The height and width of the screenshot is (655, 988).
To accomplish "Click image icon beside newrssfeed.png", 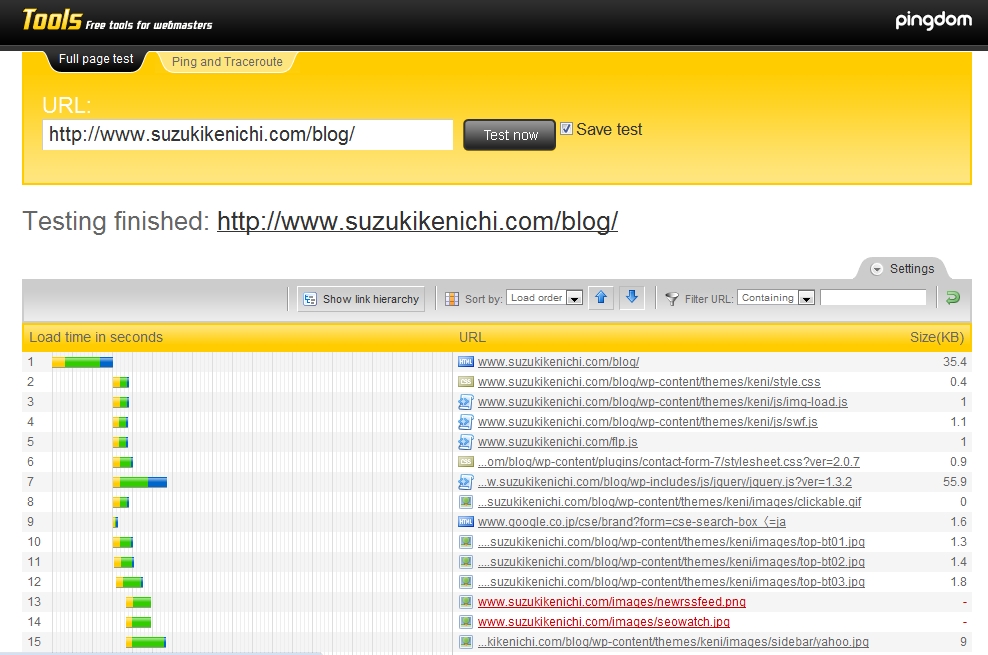I will coord(466,601).
